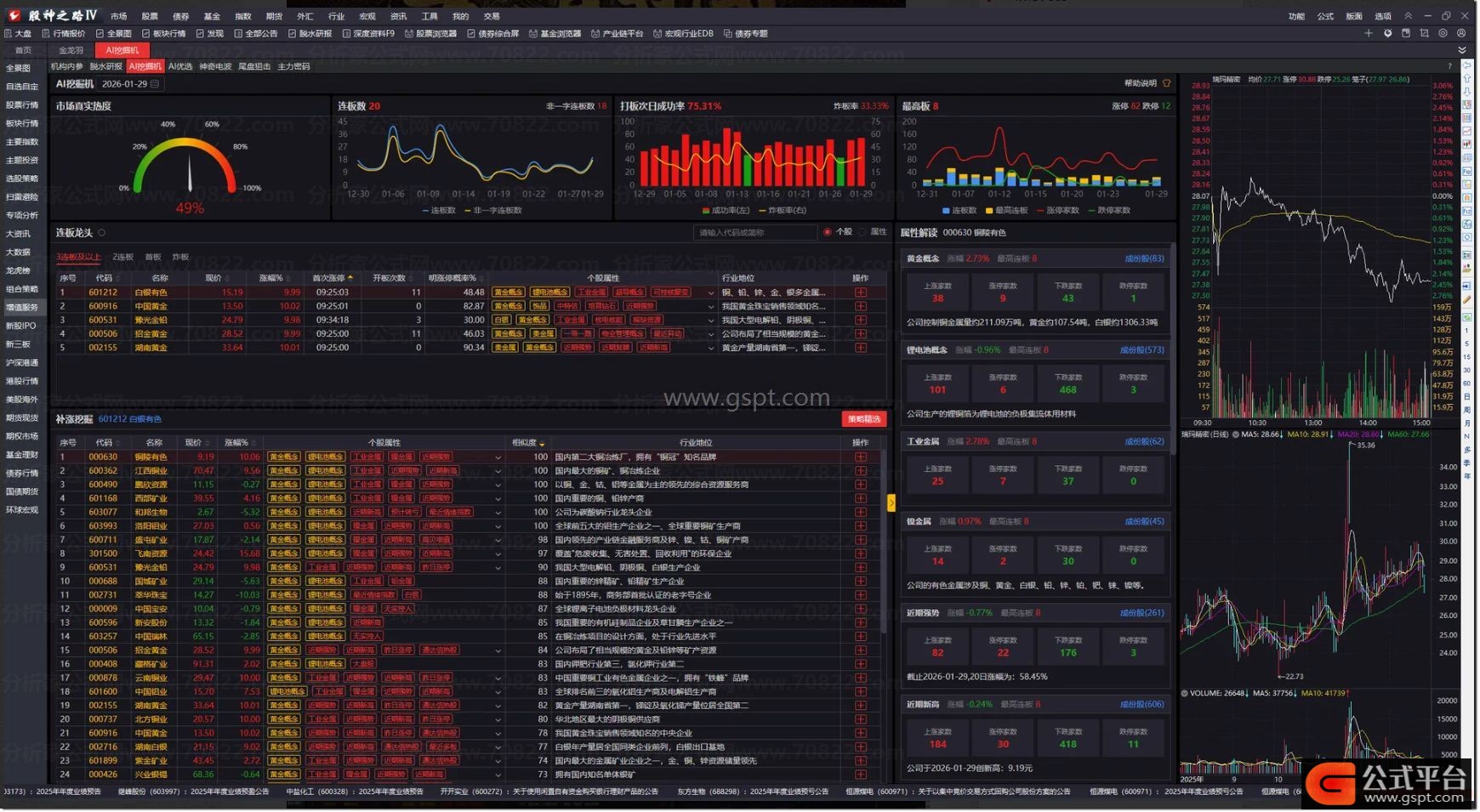The height and width of the screenshot is (812, 1480).
Task: Open the calendar icon next to 2026-01-29
Action: 155,84
